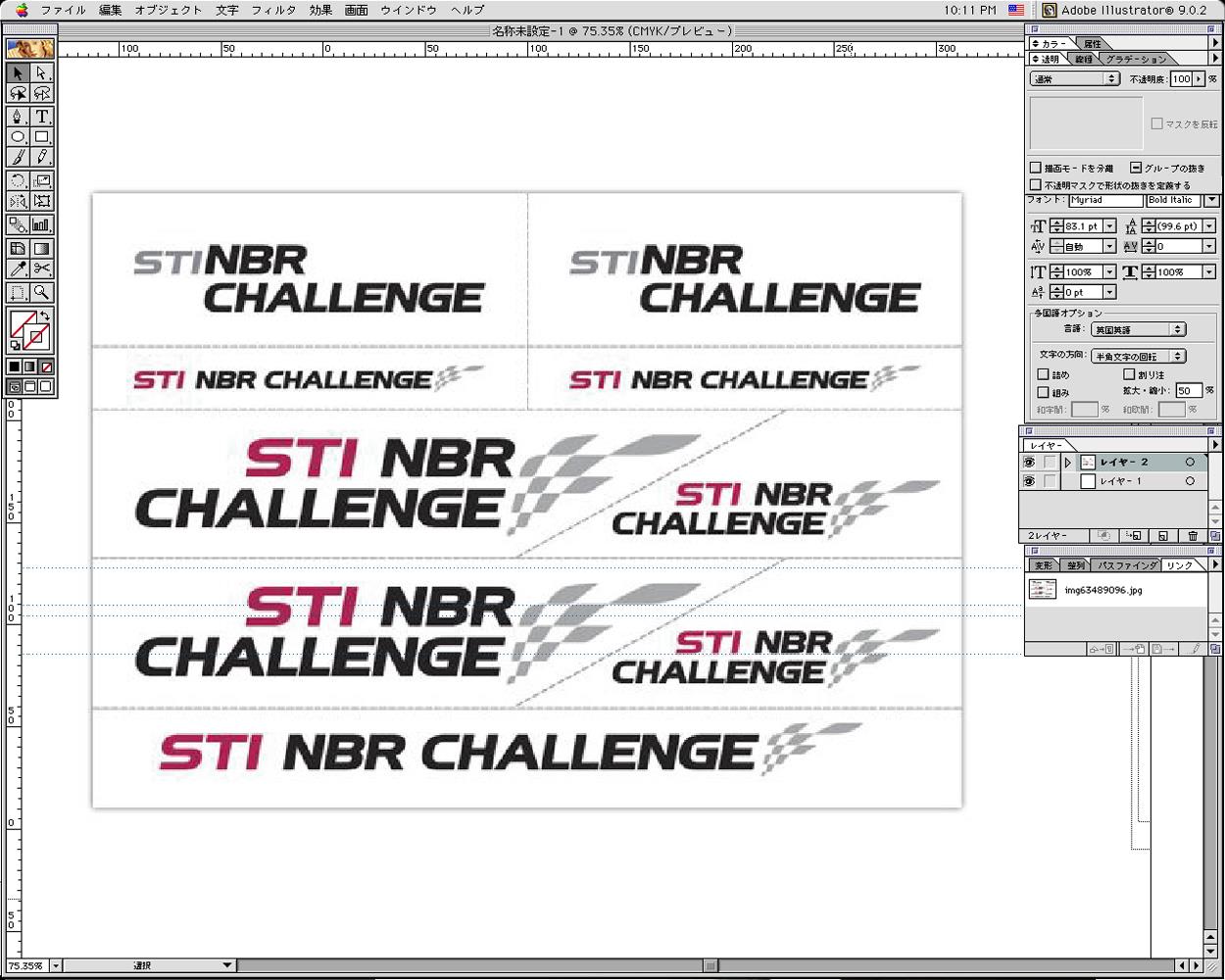Open the font selection dropdown arrow
The width and height of the screenshot is (1225, 980).
[x=1212, y=200]
